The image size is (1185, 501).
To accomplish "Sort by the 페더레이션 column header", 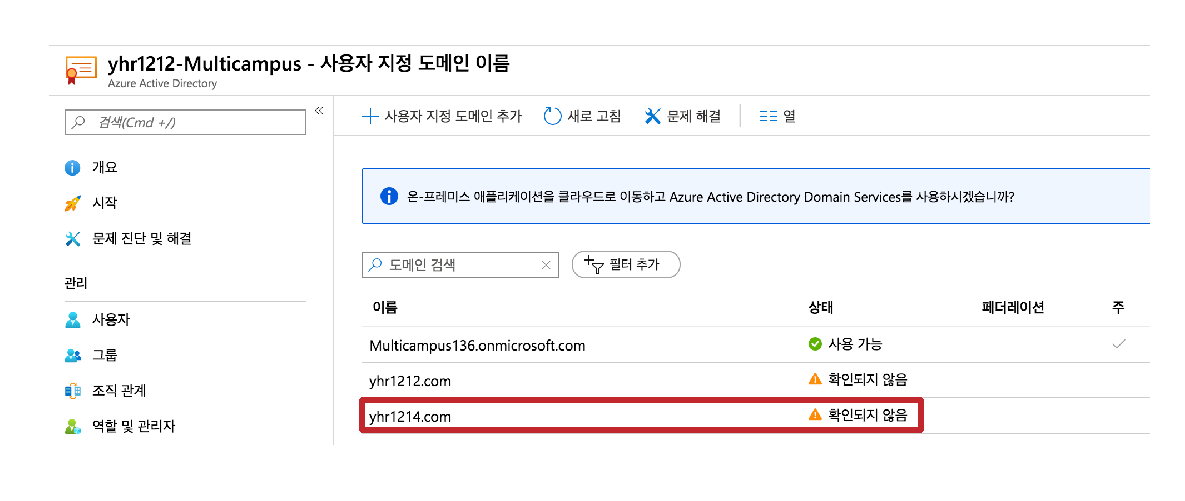I will 1012,308.
